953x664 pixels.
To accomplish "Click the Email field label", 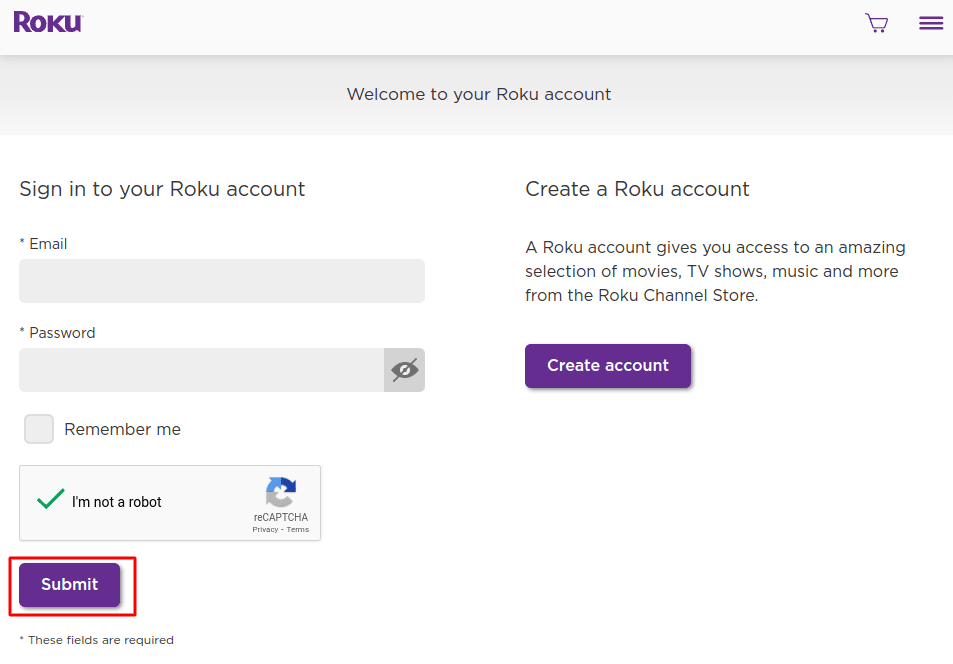I will (x=44, y=243).
